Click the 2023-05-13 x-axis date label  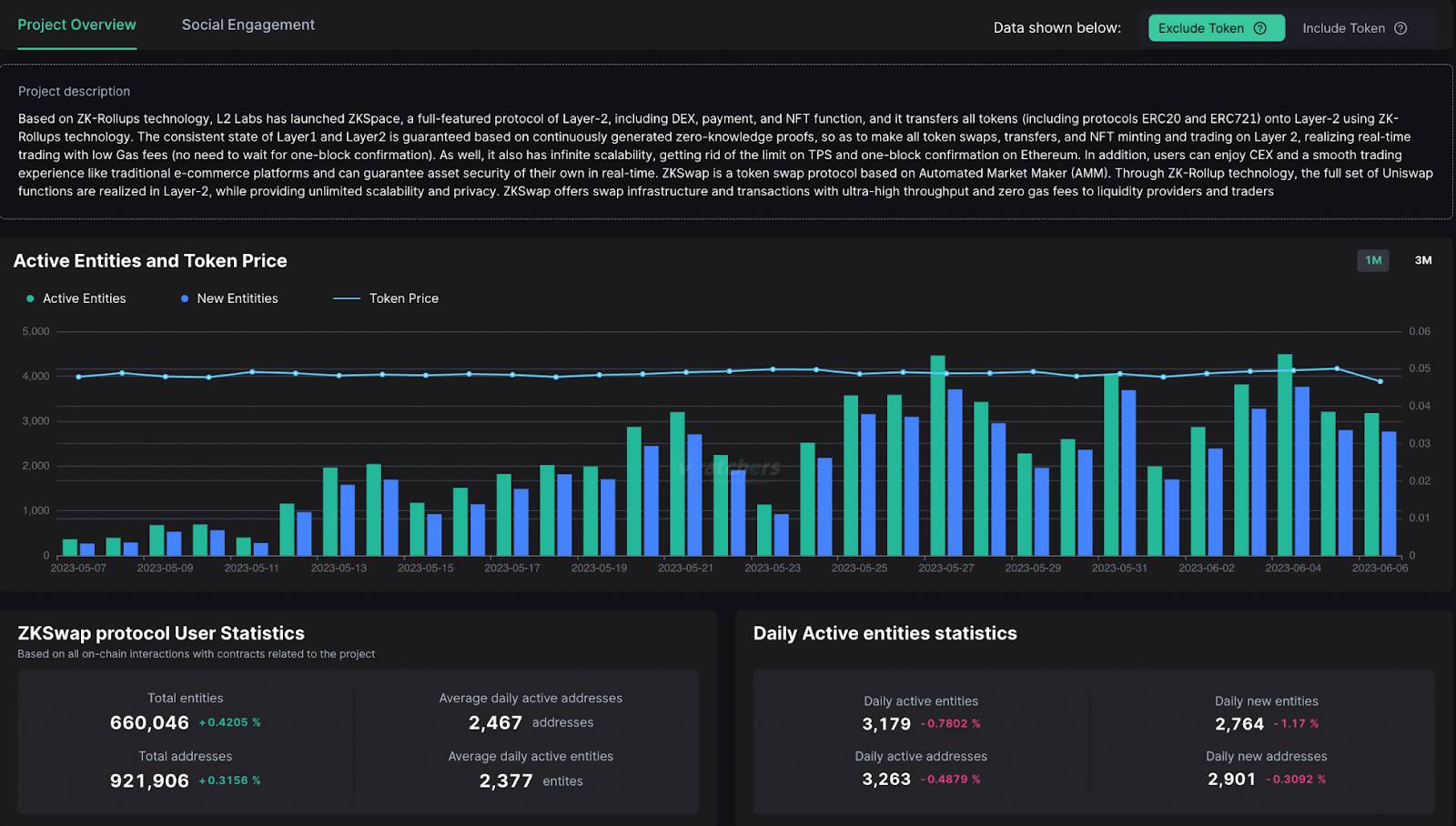[x=339, y=568]
